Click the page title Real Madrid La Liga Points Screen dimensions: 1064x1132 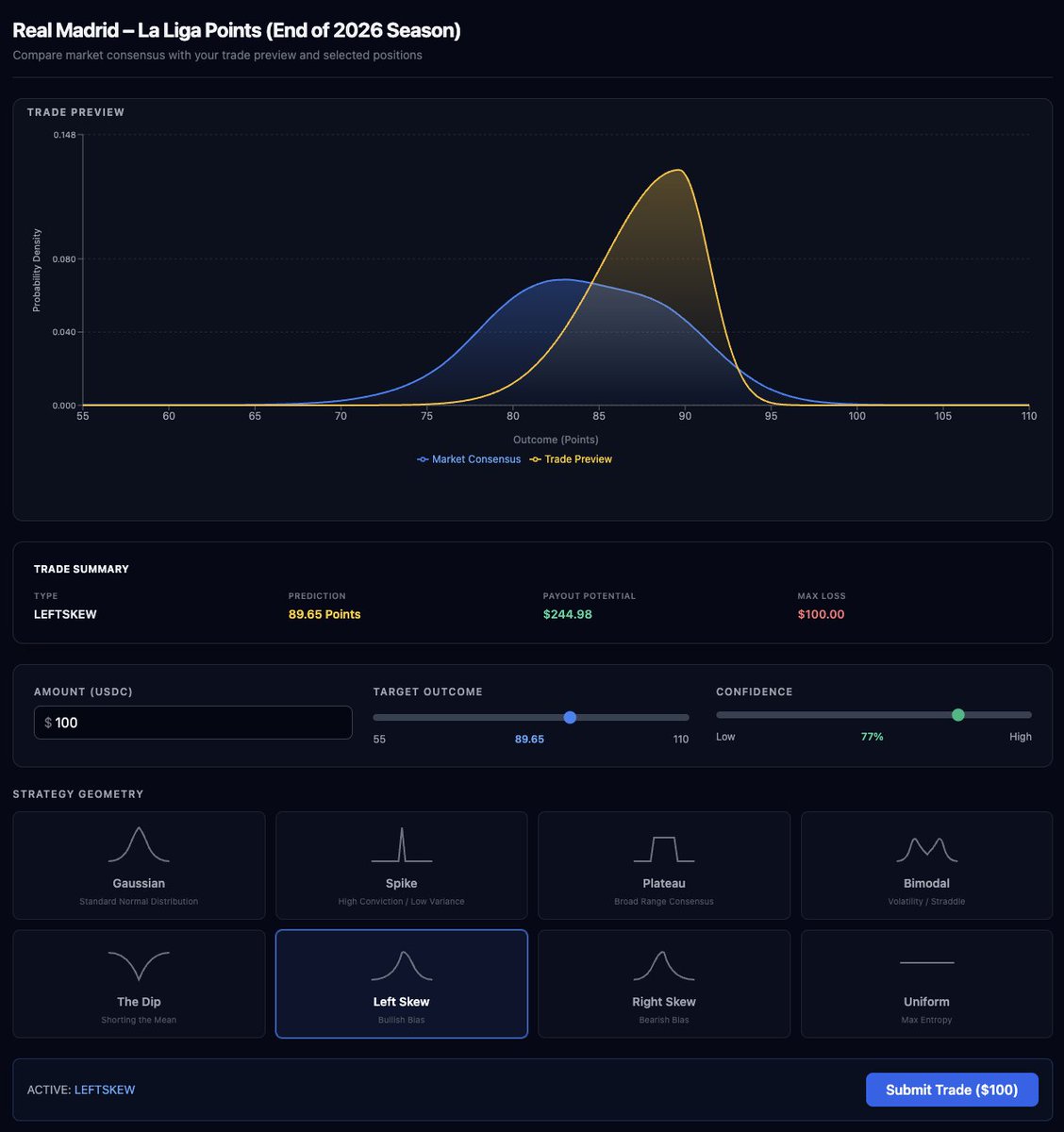click(x=237, y=30)
